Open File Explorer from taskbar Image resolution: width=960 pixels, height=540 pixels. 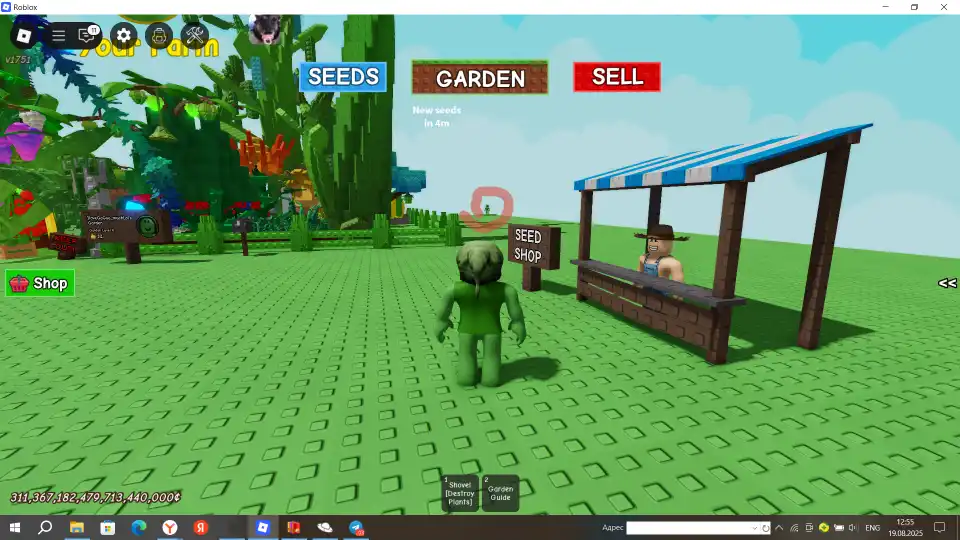click(x=77, y=528)
